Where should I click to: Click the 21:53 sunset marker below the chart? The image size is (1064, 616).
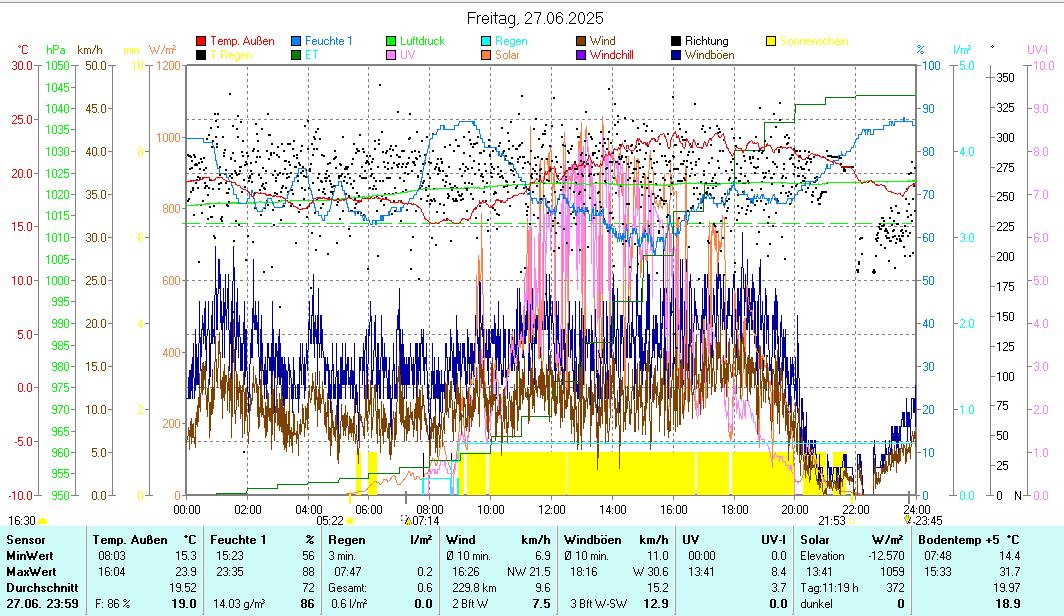[832, 521]
